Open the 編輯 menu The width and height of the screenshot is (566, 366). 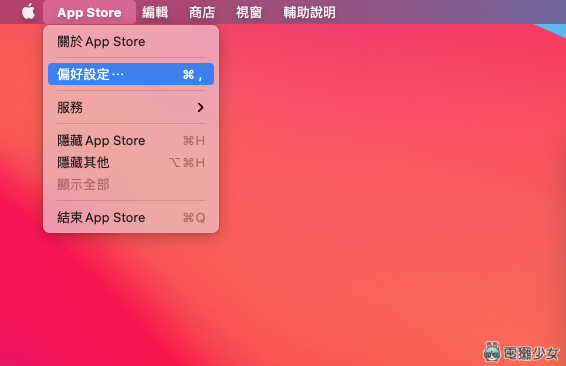click(x=155, y=12)
